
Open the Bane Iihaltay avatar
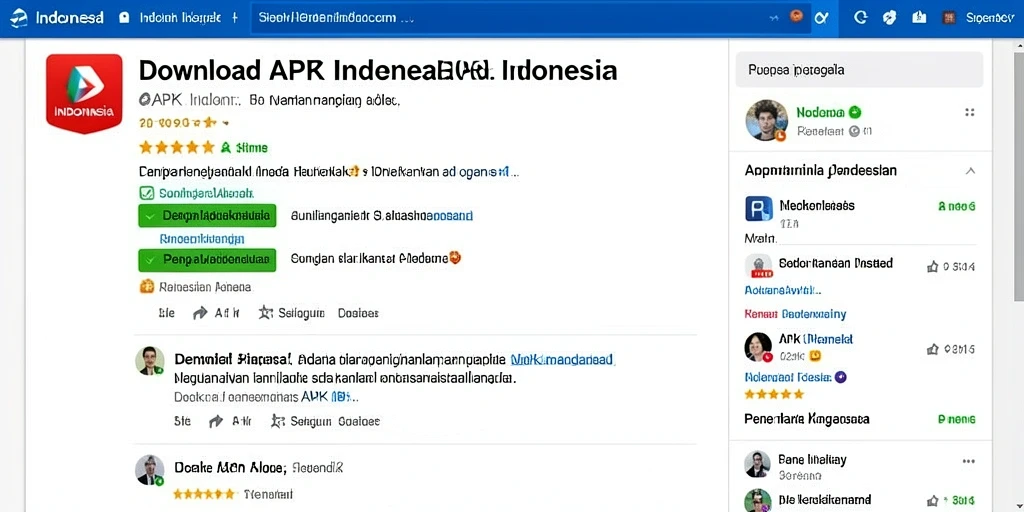click(758, 464)
